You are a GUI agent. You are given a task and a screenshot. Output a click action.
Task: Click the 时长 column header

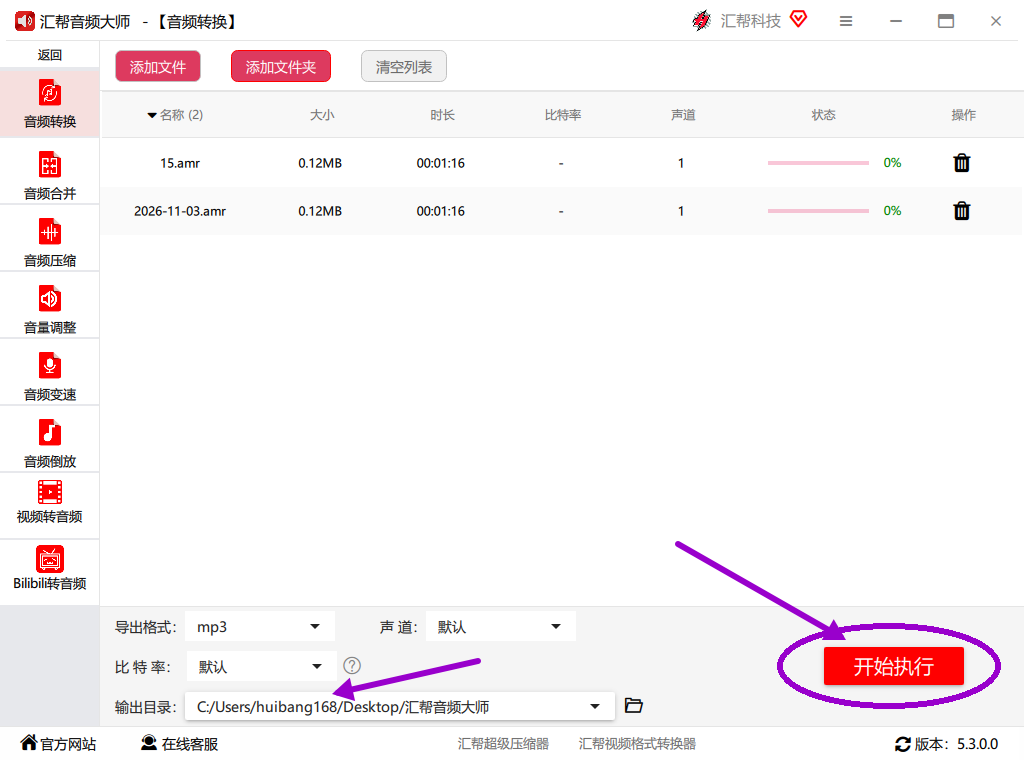[x=442, y=115]
